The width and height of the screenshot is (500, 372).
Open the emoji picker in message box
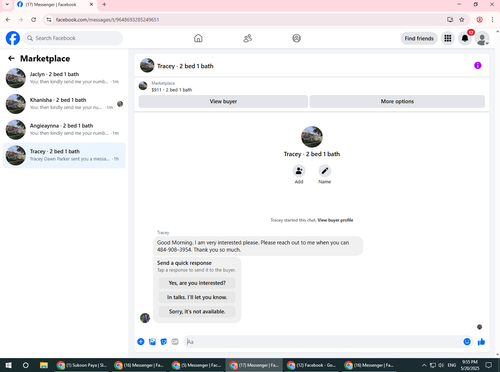click(467, 342)
